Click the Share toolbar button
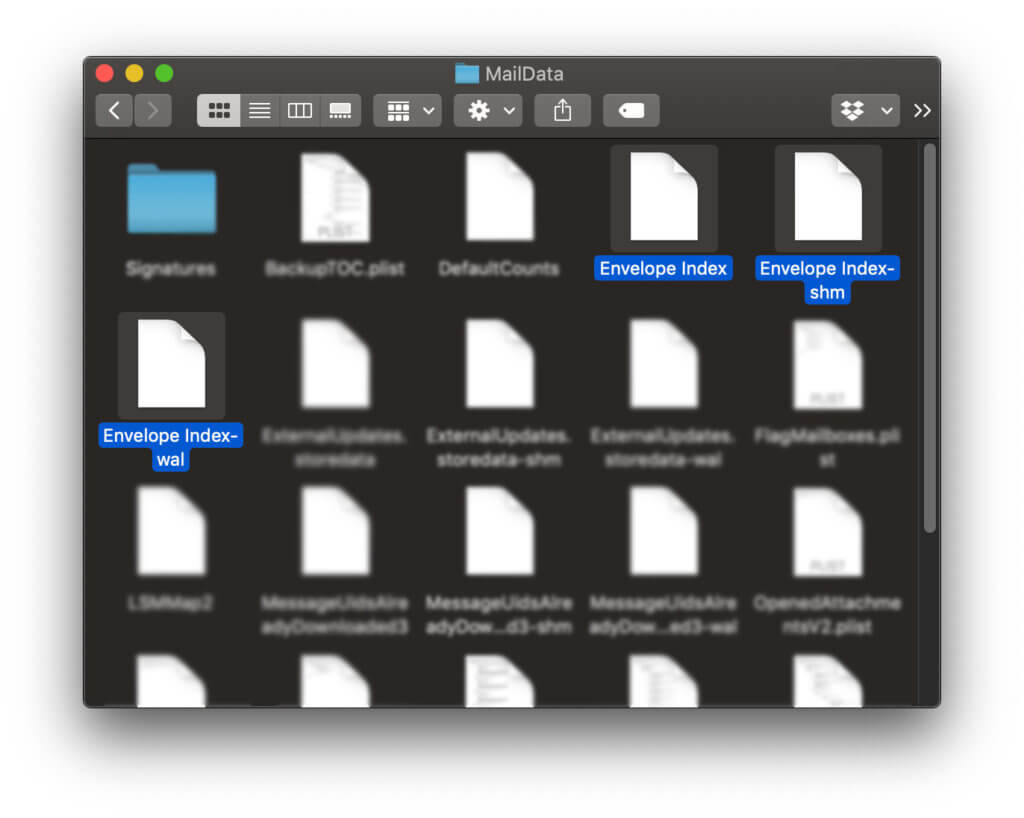 click(x=562, y=110)
